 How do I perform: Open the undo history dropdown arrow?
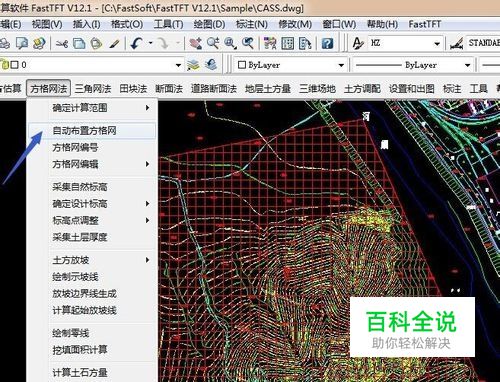click(151, 43)
